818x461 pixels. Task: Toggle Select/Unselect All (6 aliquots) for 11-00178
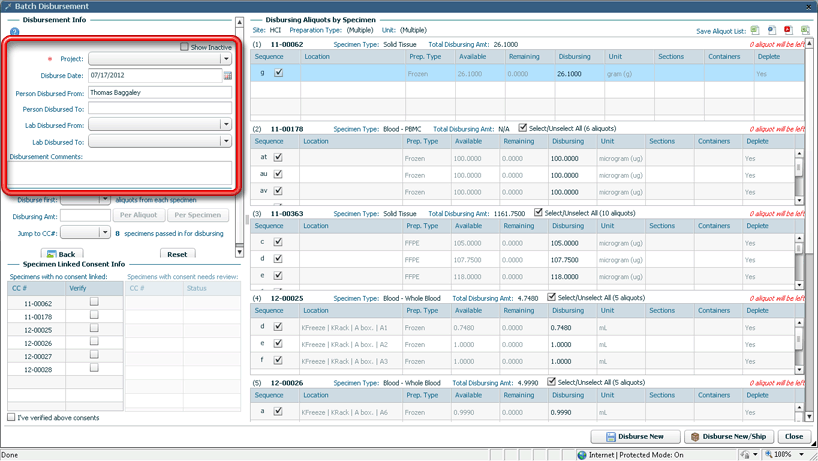(x=523, y=128)
